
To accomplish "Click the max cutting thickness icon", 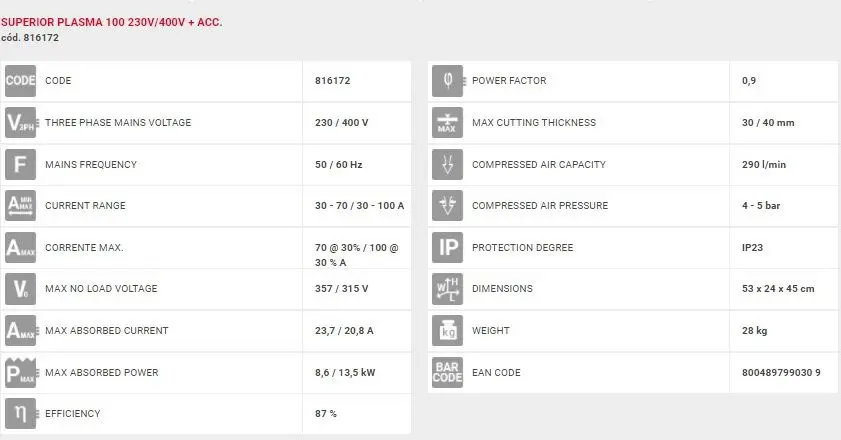I will 447,123.
